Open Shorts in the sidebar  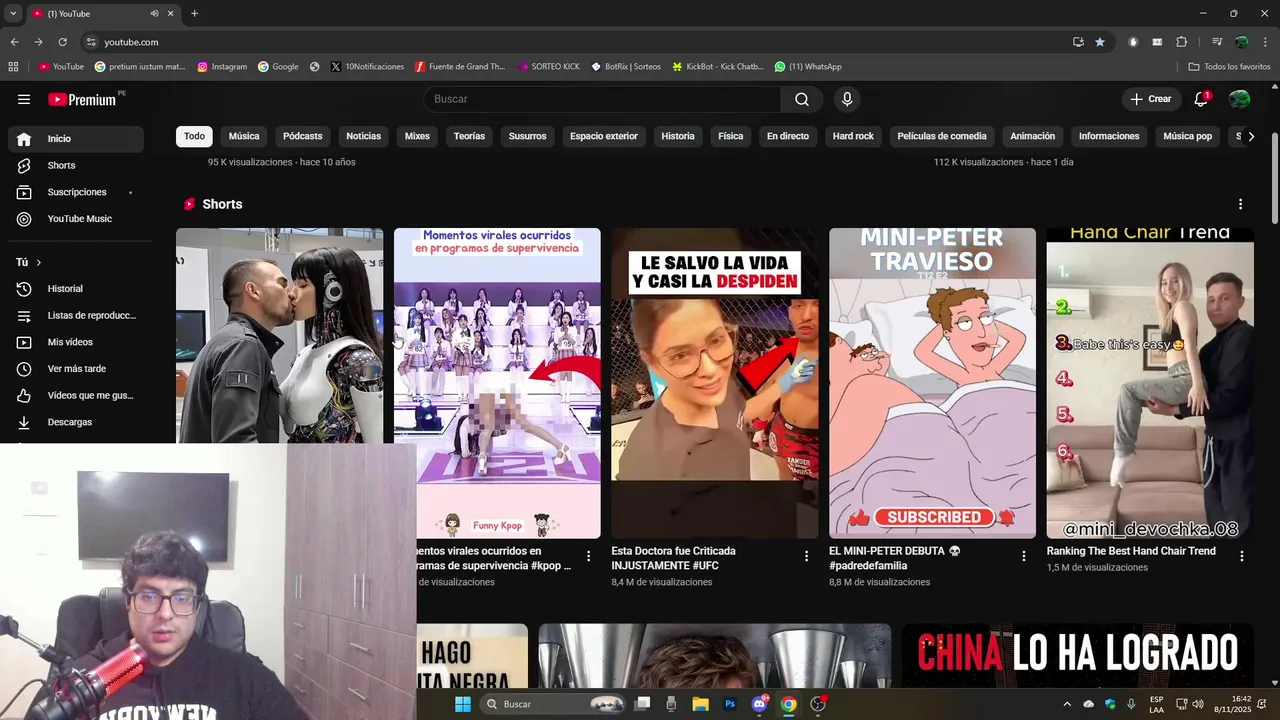(x=76, y=165)
